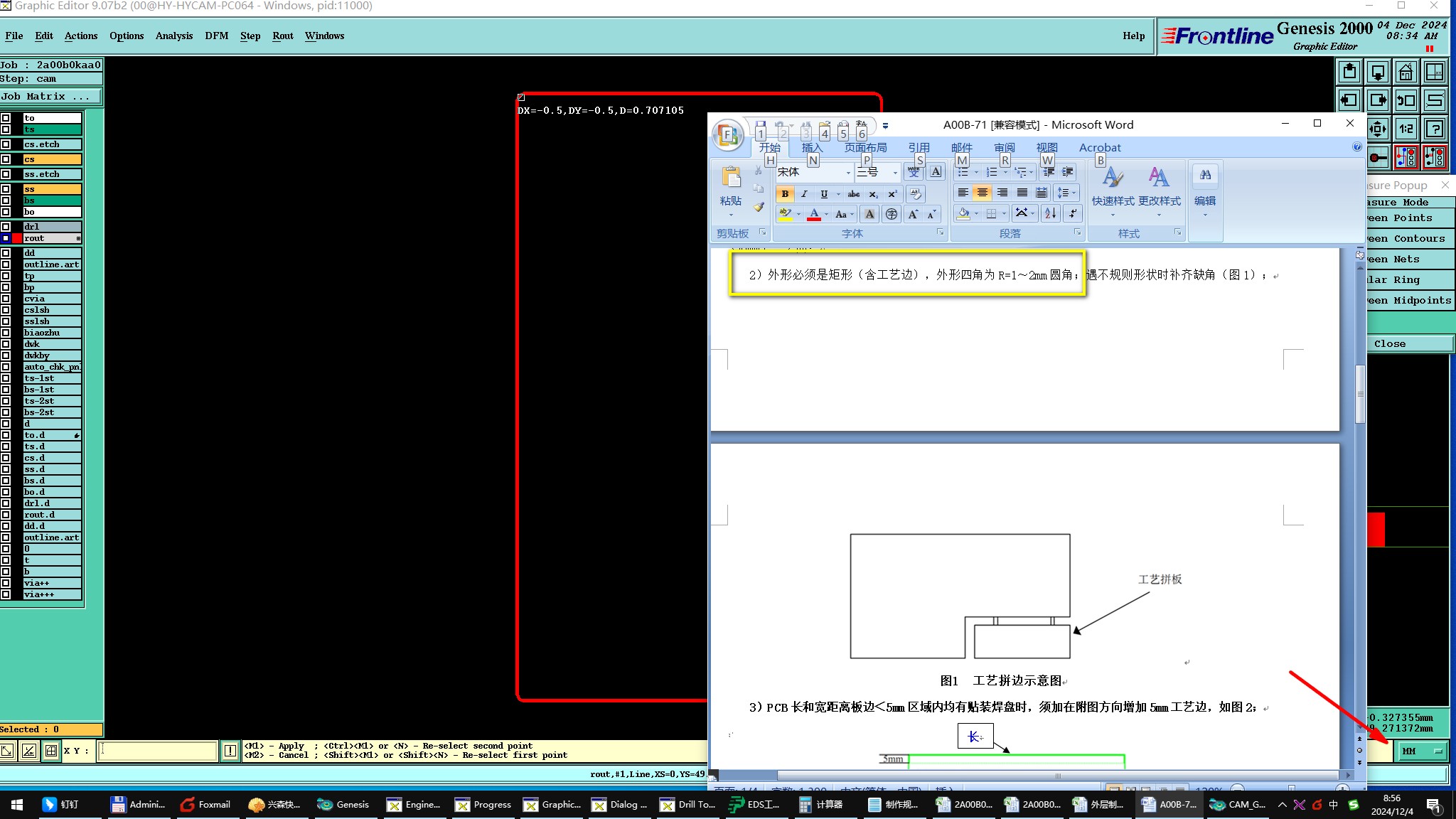The width and height of the screenshot is (1456, 819).
Task: Click the four-way pan arrows icon
Action: point(1377,129)
